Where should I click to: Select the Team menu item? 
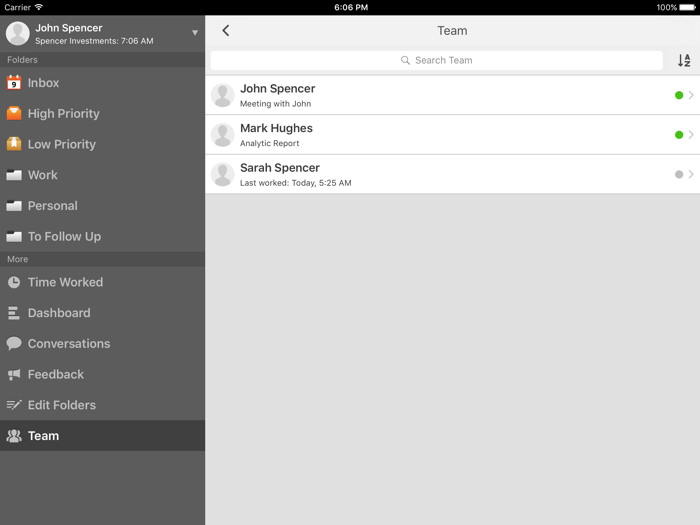(x=102, y=436)
